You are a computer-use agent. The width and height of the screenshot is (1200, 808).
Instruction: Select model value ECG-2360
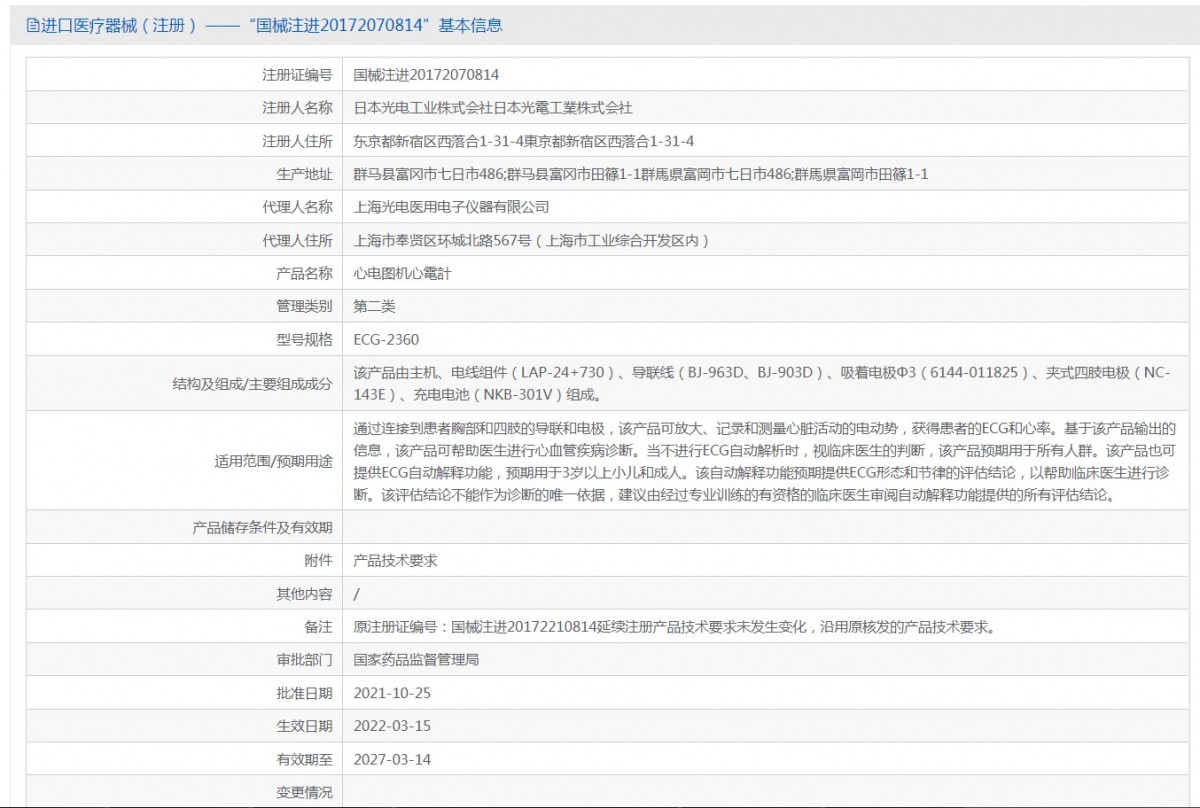386,339
